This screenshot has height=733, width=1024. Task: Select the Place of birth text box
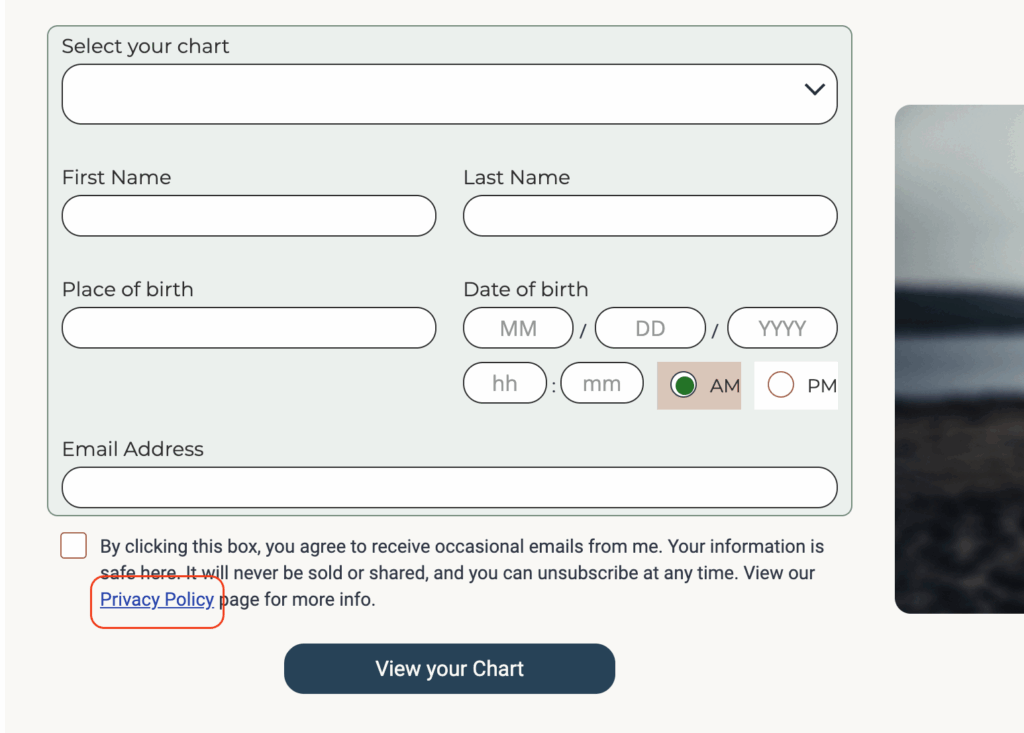click(x=249, y=328)
